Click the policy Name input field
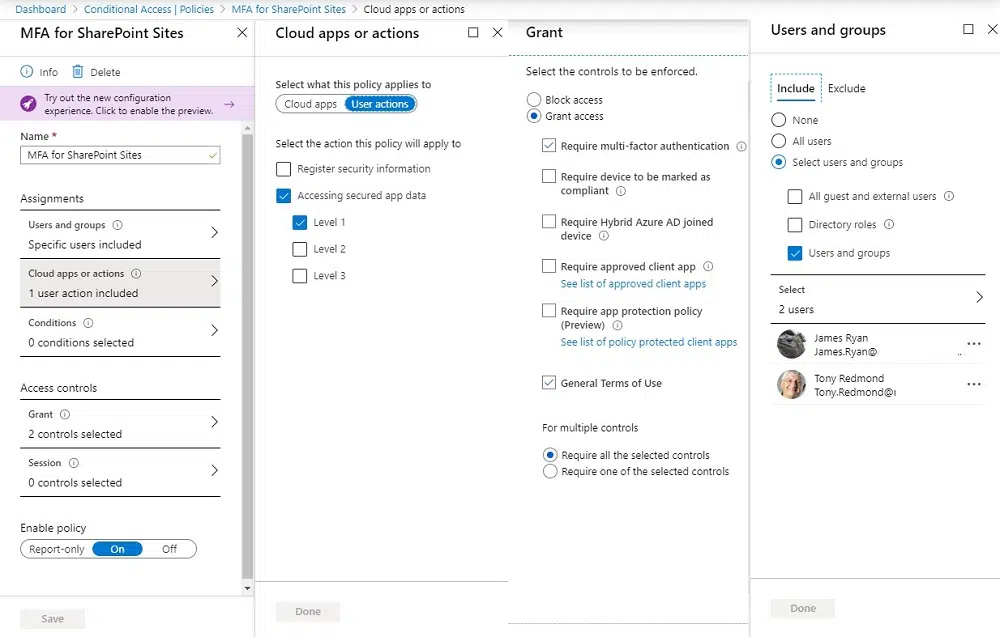This screenshot has height=637, width=1000. click(120, 155)
